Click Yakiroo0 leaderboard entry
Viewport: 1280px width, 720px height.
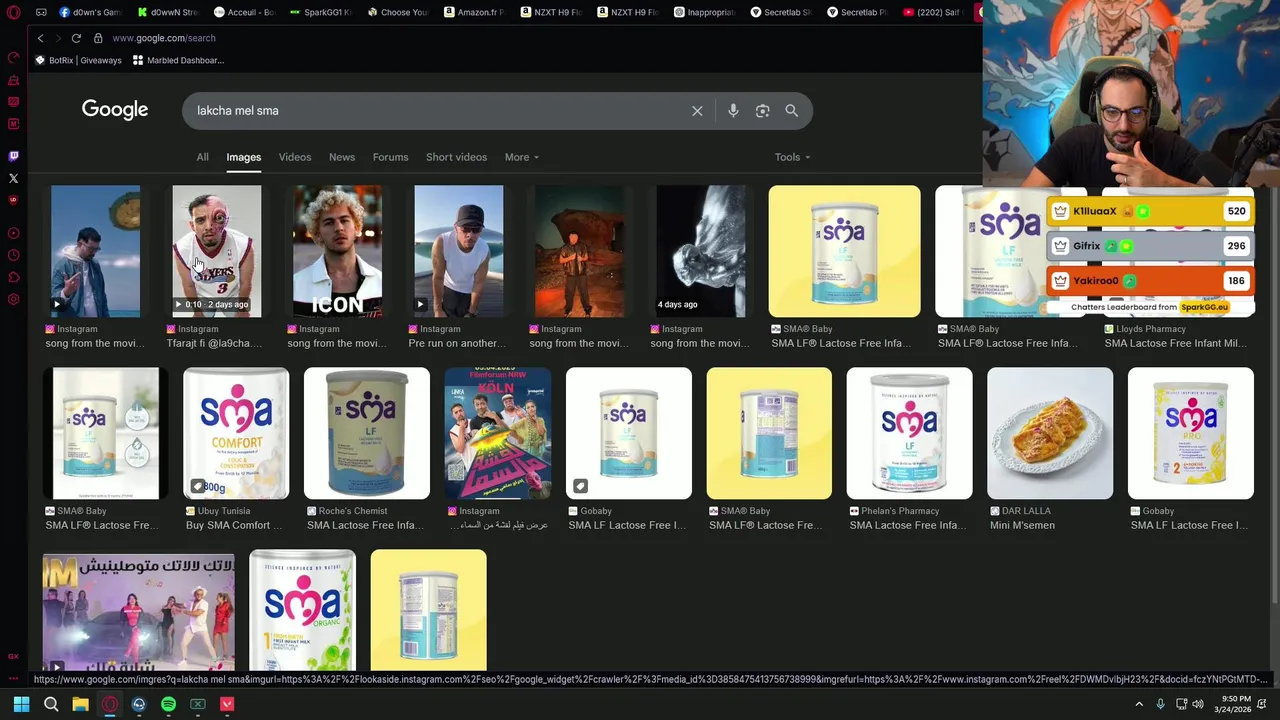pyautogui.click(x=1149, y=281)
